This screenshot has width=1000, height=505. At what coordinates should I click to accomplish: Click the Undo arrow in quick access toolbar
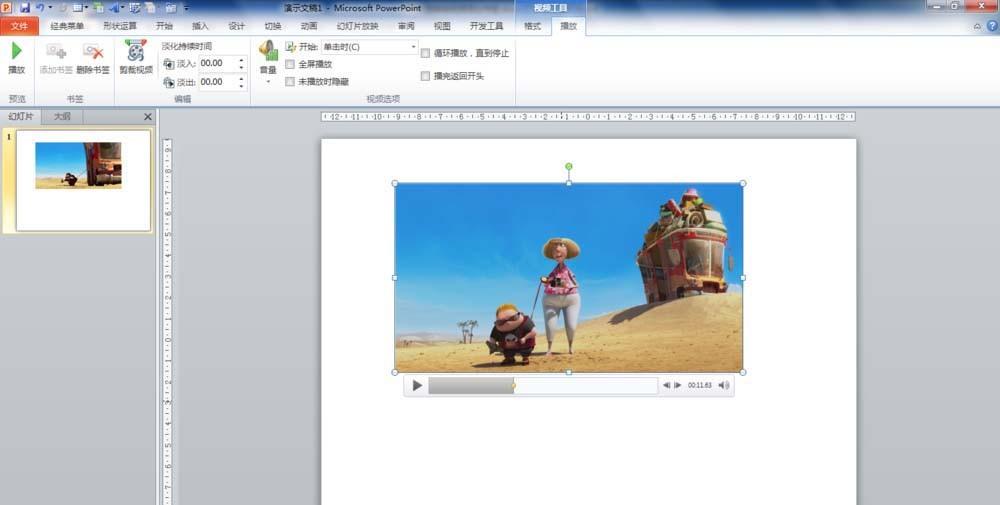pos(40,8)
